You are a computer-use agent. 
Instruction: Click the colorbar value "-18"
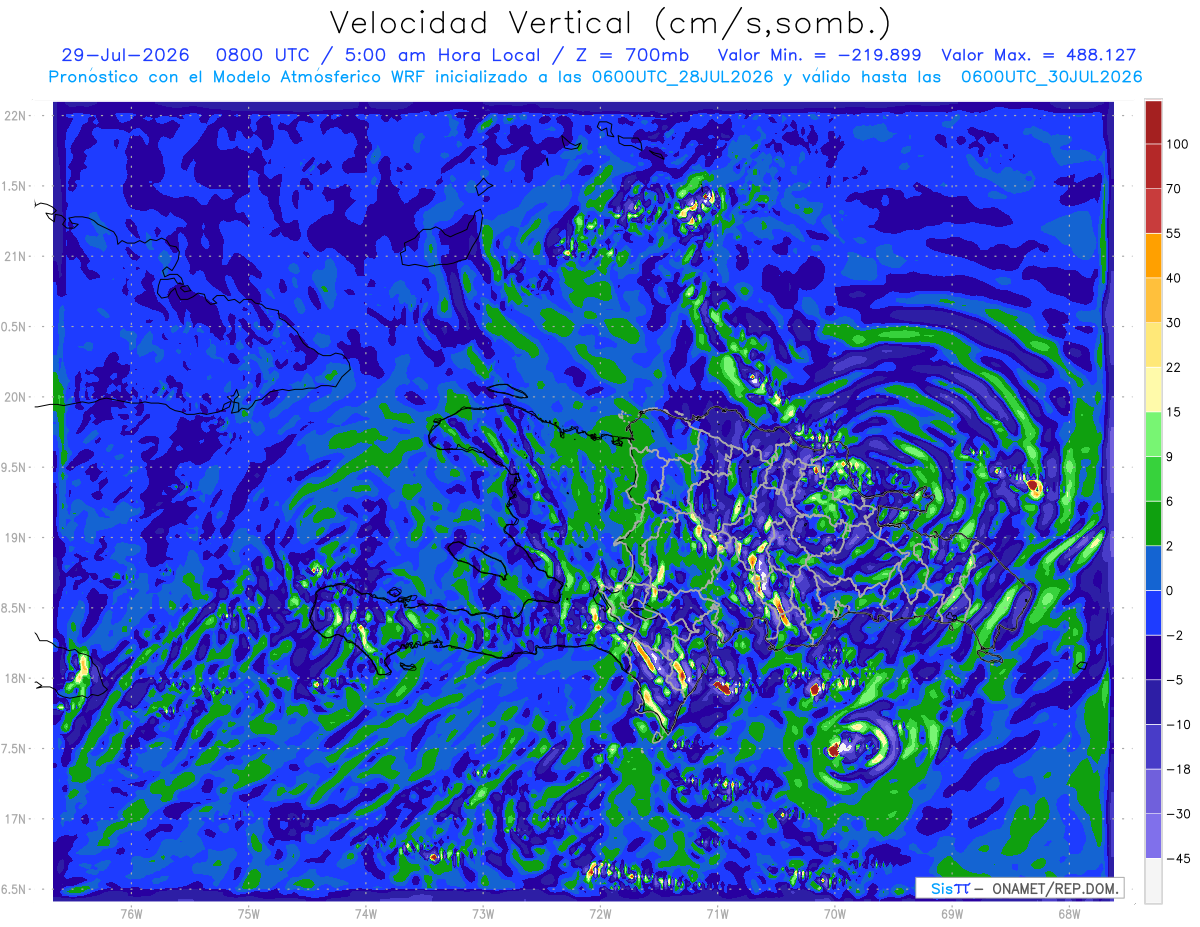[1176, 769]
